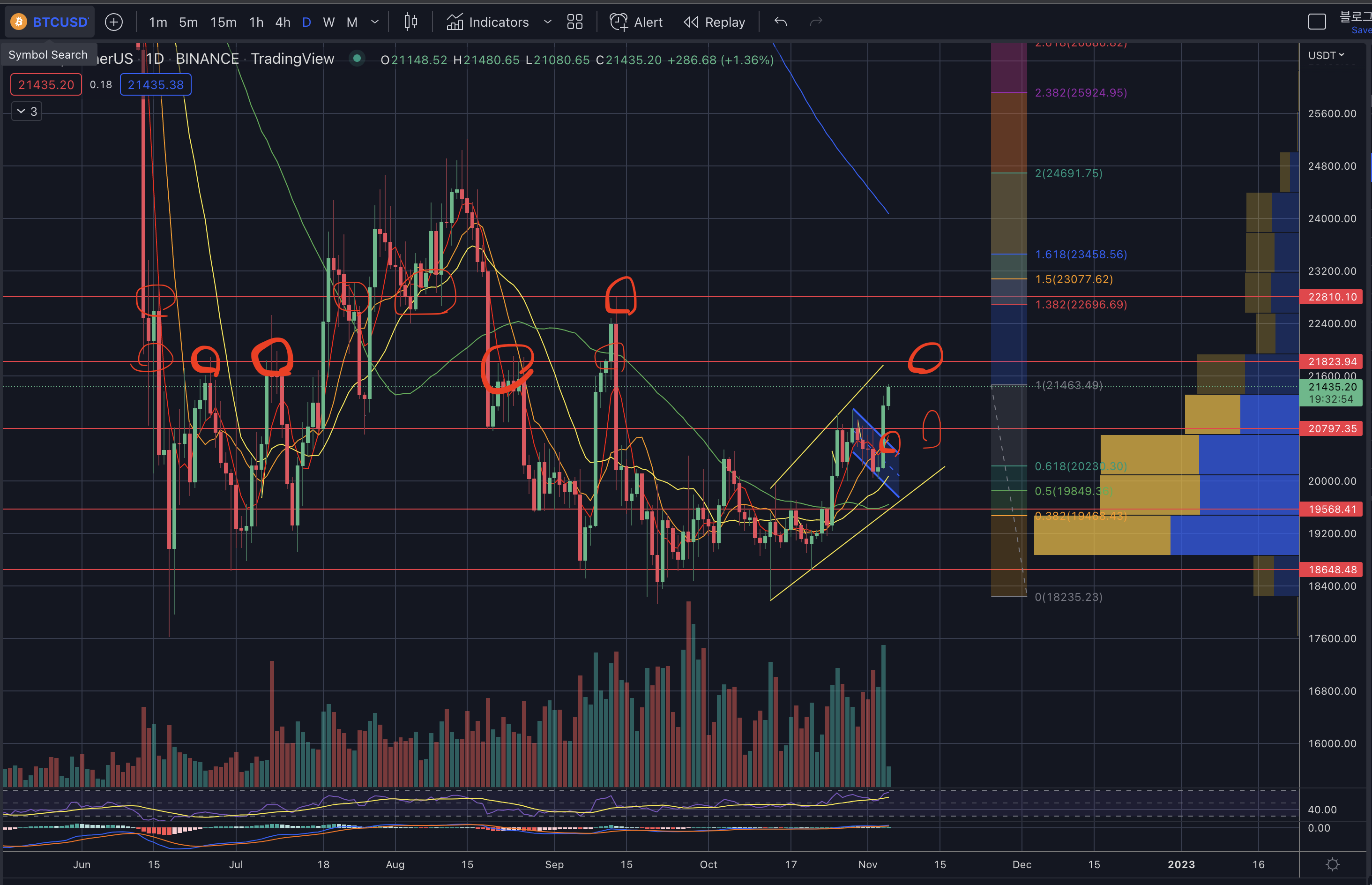This screenshot has height=885, width=1372.
Task: Open the favorite indicators dropdown arrow
Action: (547, 22)
